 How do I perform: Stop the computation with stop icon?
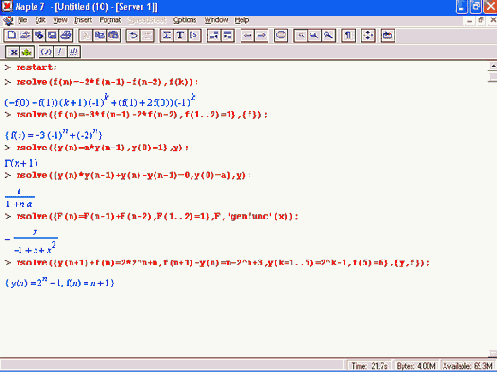tap(281, 35)
